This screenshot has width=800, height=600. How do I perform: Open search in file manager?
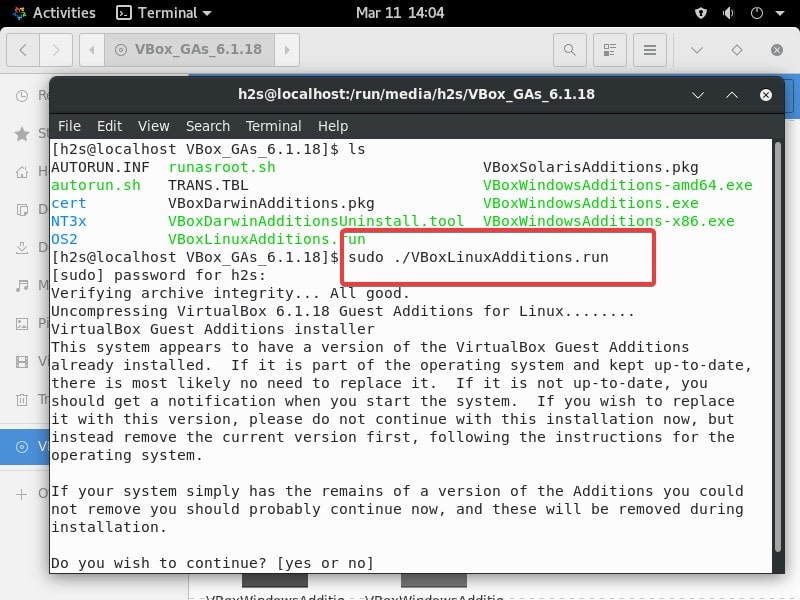[x=570, y=50]
